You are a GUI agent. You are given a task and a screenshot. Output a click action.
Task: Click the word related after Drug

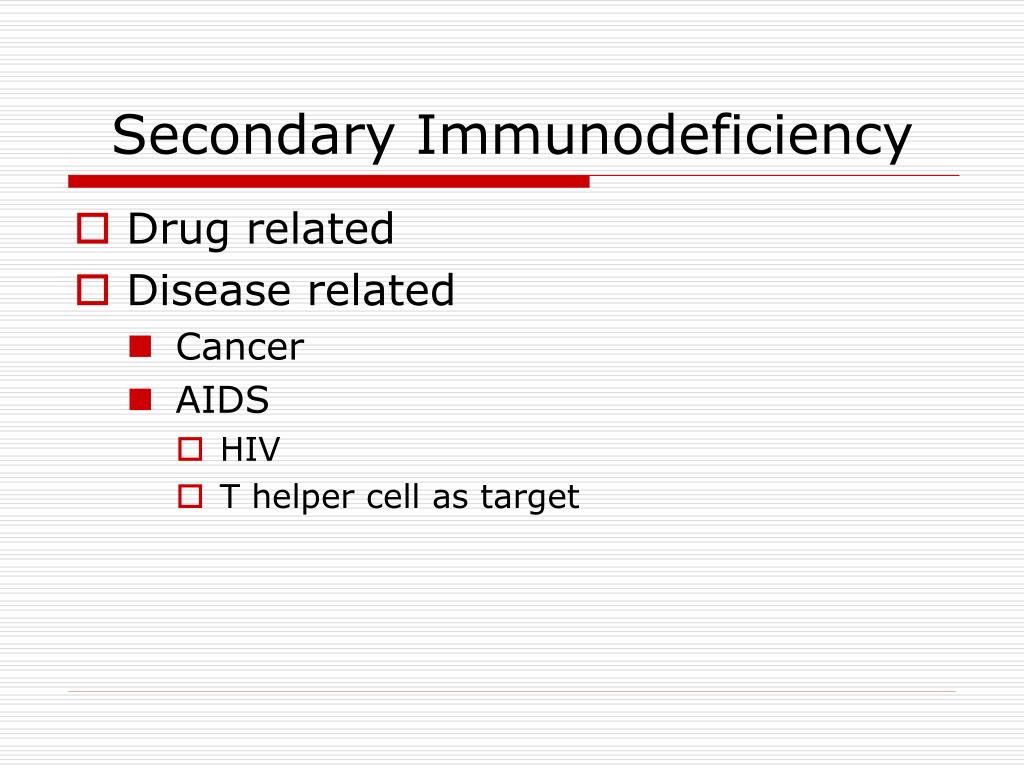321,229
